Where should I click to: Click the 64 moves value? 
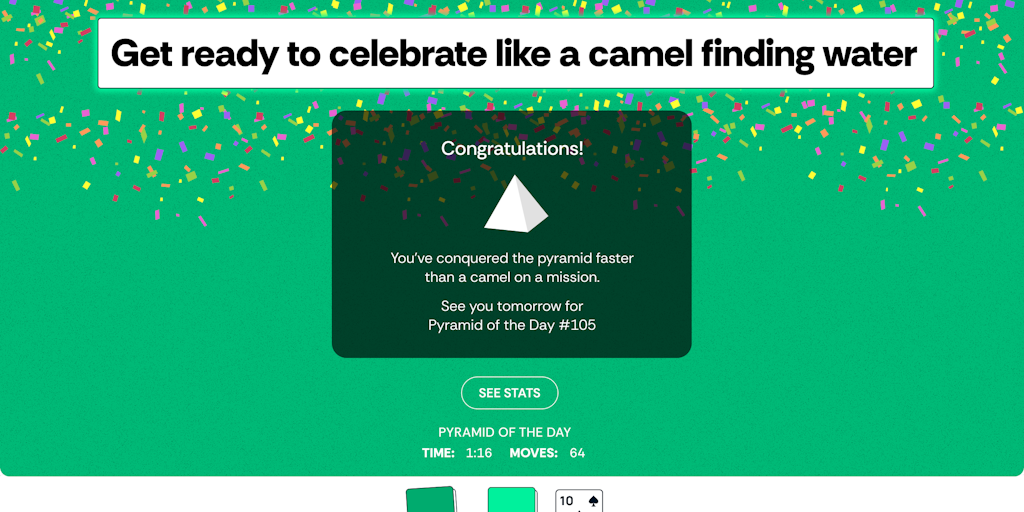(577, 453)
